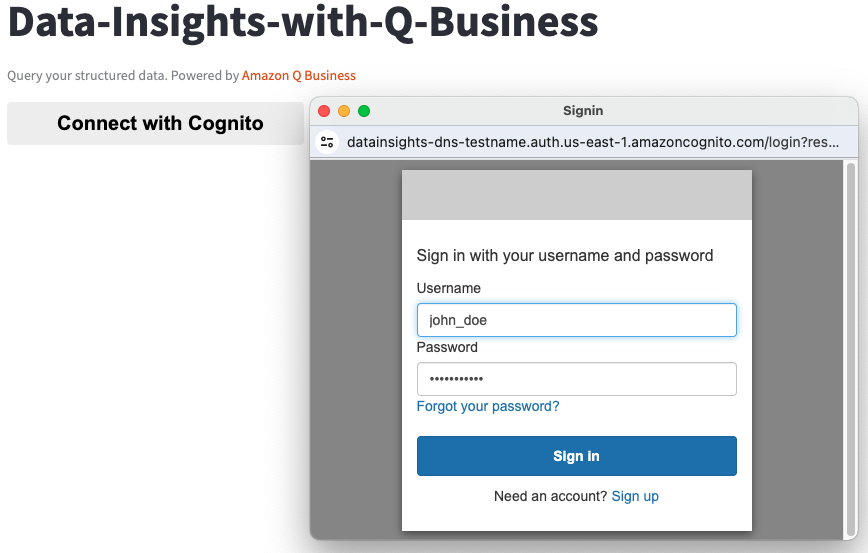Click into the Password input field
Viewport: 868px width, 553px height.
coord(576,379)
